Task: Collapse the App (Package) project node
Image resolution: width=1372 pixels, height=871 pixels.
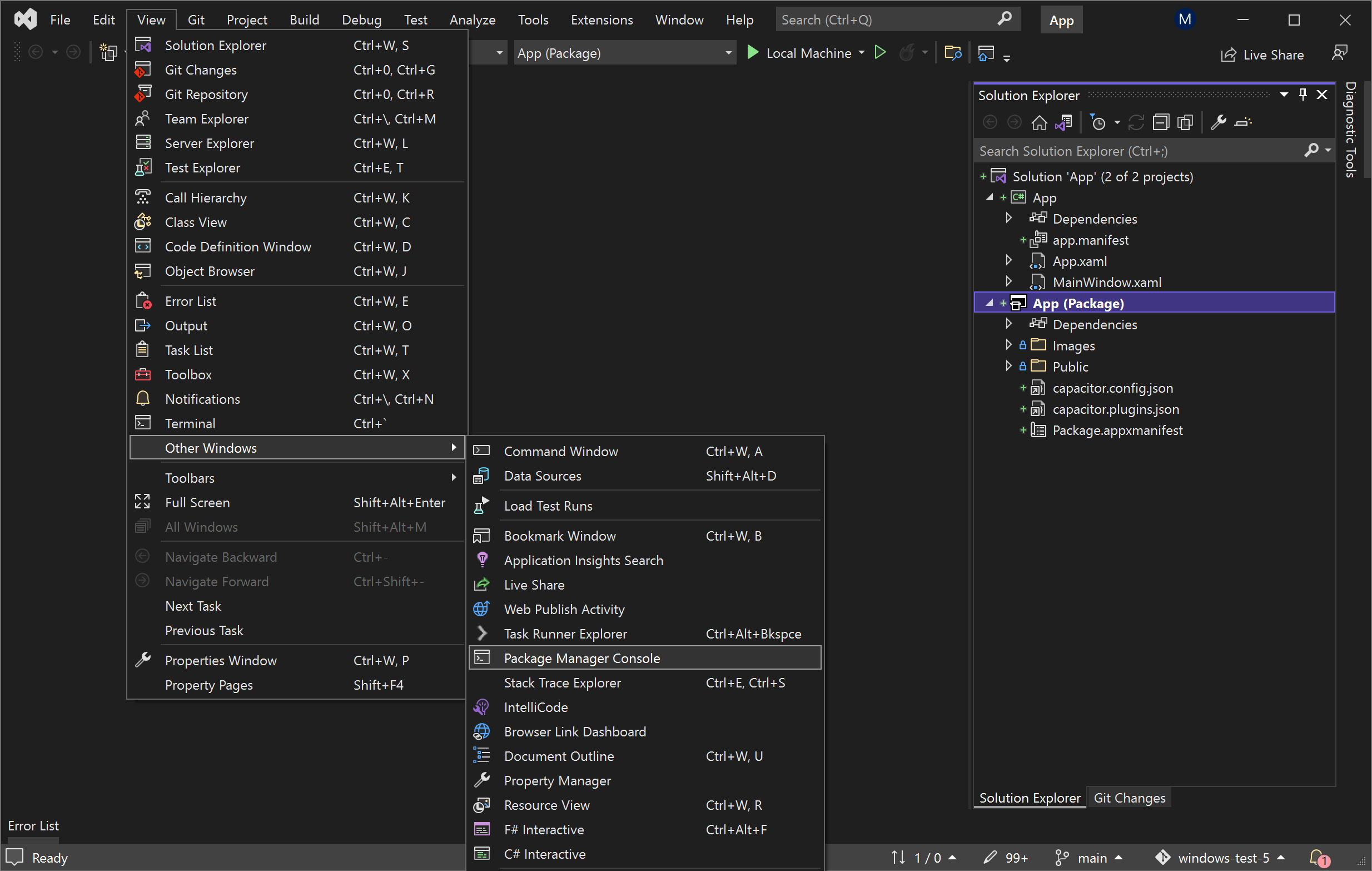Action: [x=989, y=303]
